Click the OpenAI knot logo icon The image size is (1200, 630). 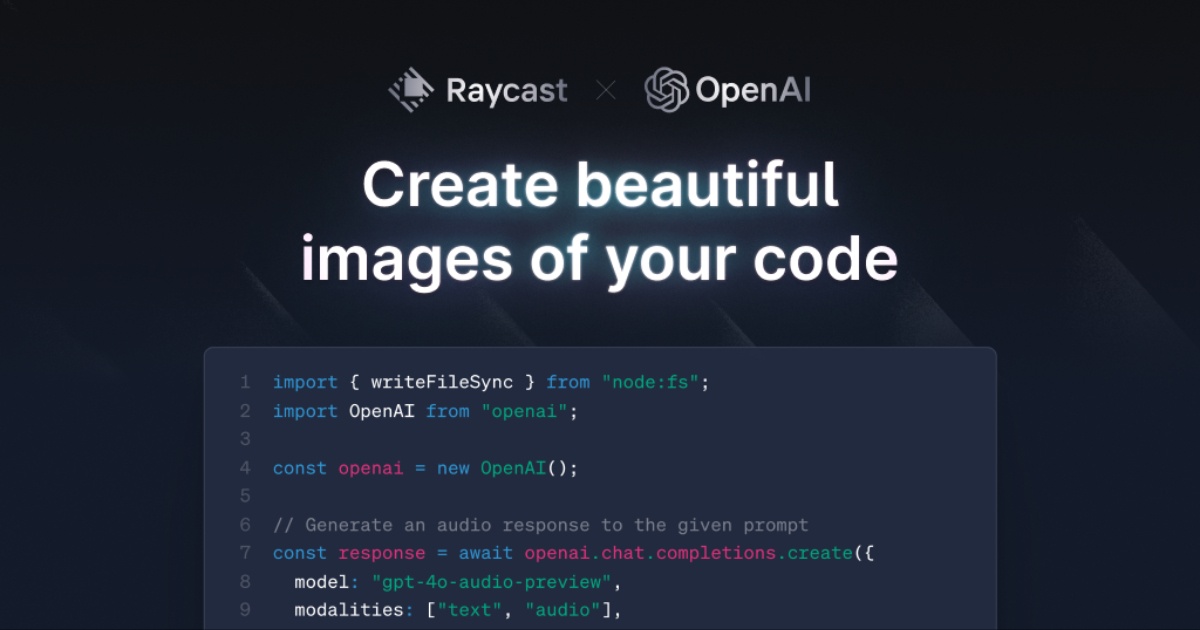(666, 91)
